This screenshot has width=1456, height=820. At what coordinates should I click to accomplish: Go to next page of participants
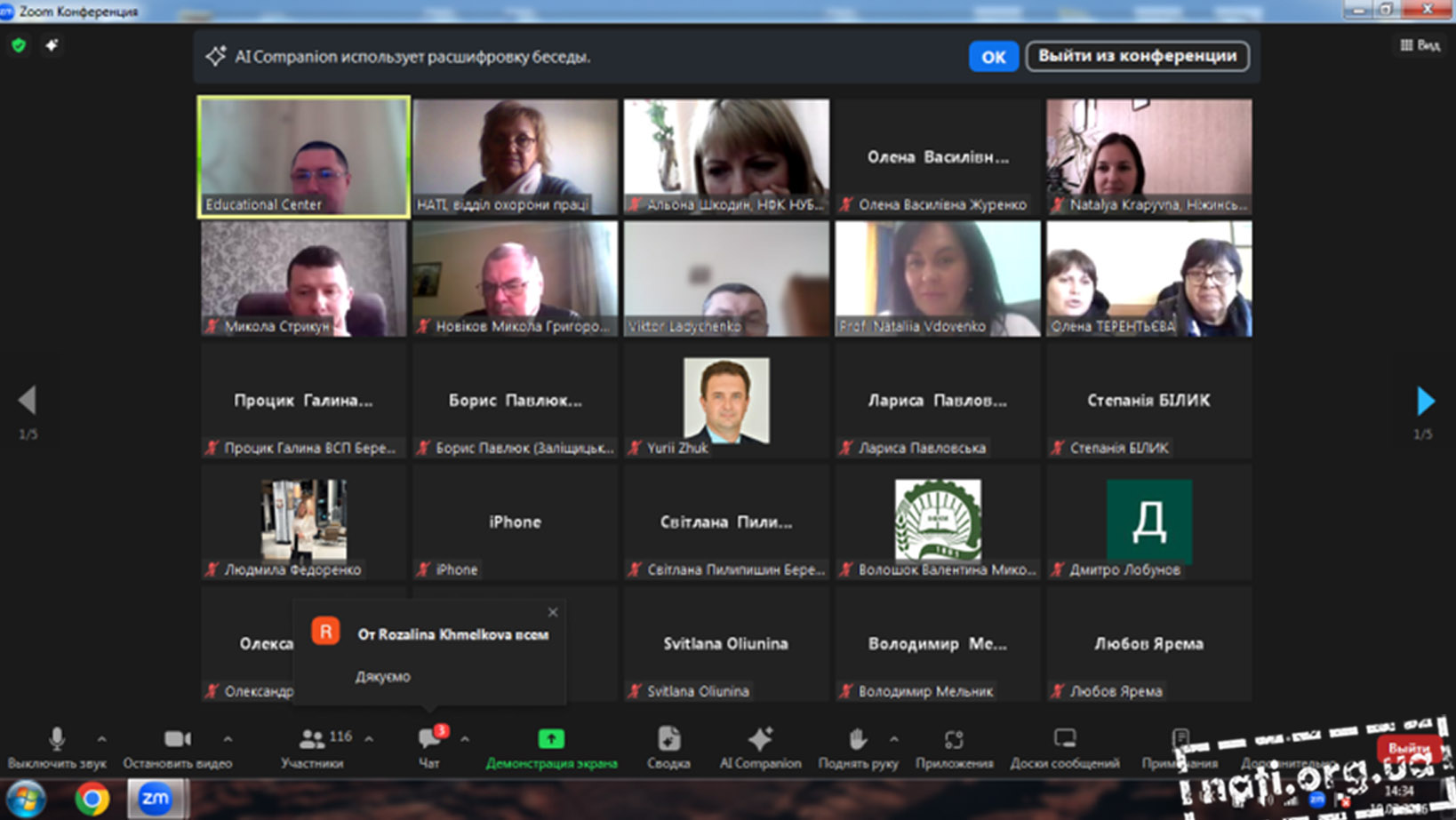[1425, 401]
